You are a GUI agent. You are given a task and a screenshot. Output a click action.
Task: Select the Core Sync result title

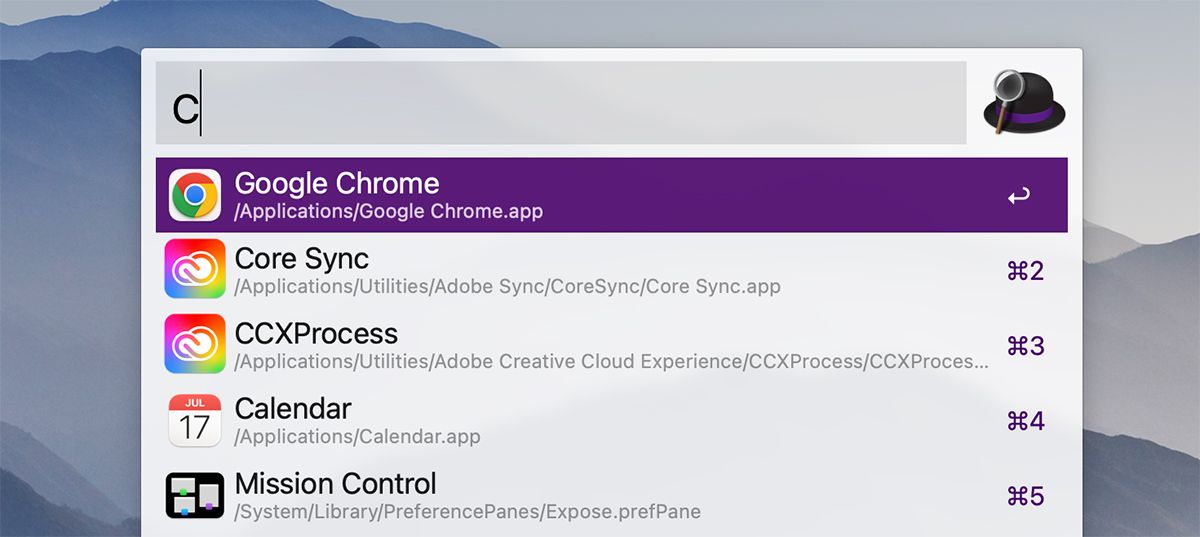302,259
